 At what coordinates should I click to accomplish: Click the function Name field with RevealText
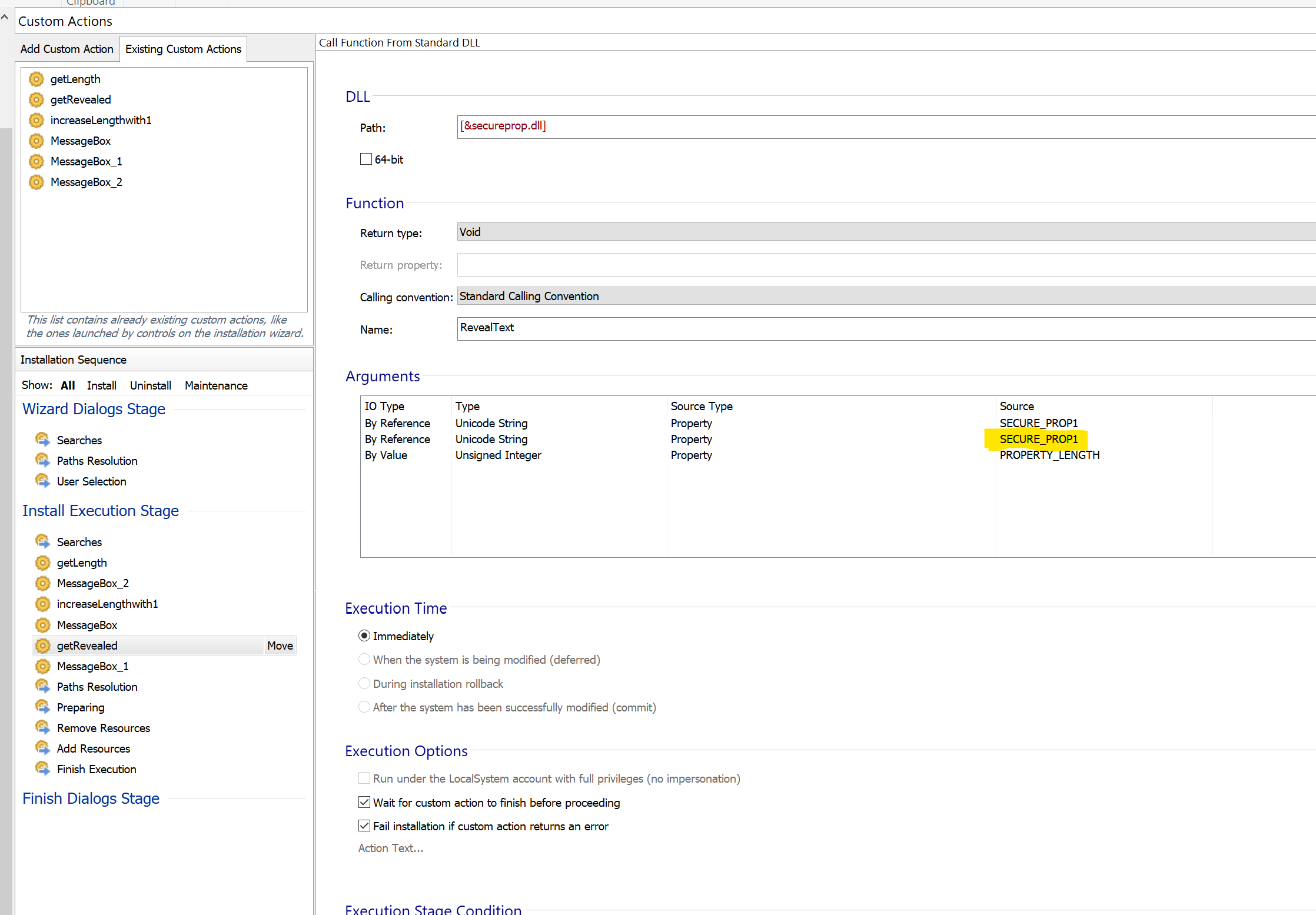[886, 328]
